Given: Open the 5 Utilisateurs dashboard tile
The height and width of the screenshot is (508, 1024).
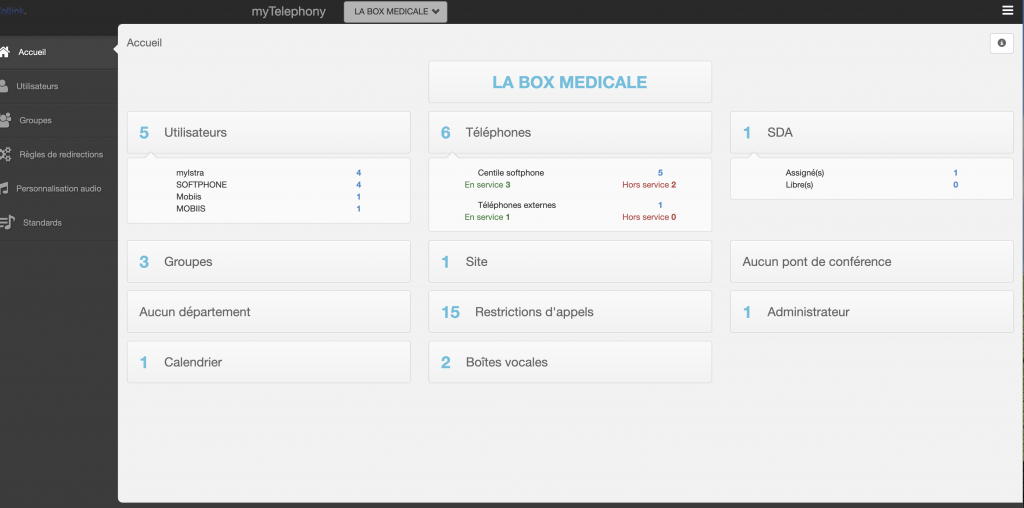Looking at the screenshot, I should (268, 132).
